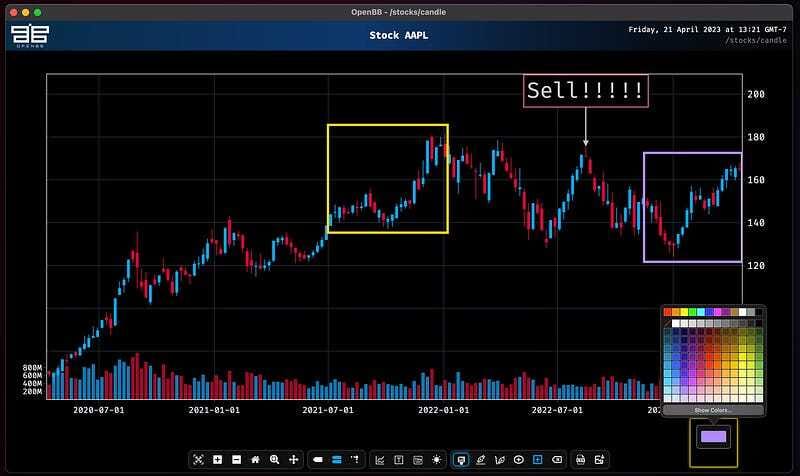Click the Sell!!!!! annotation text box
The image size is (800, 476).
click(x=586, y=91)
